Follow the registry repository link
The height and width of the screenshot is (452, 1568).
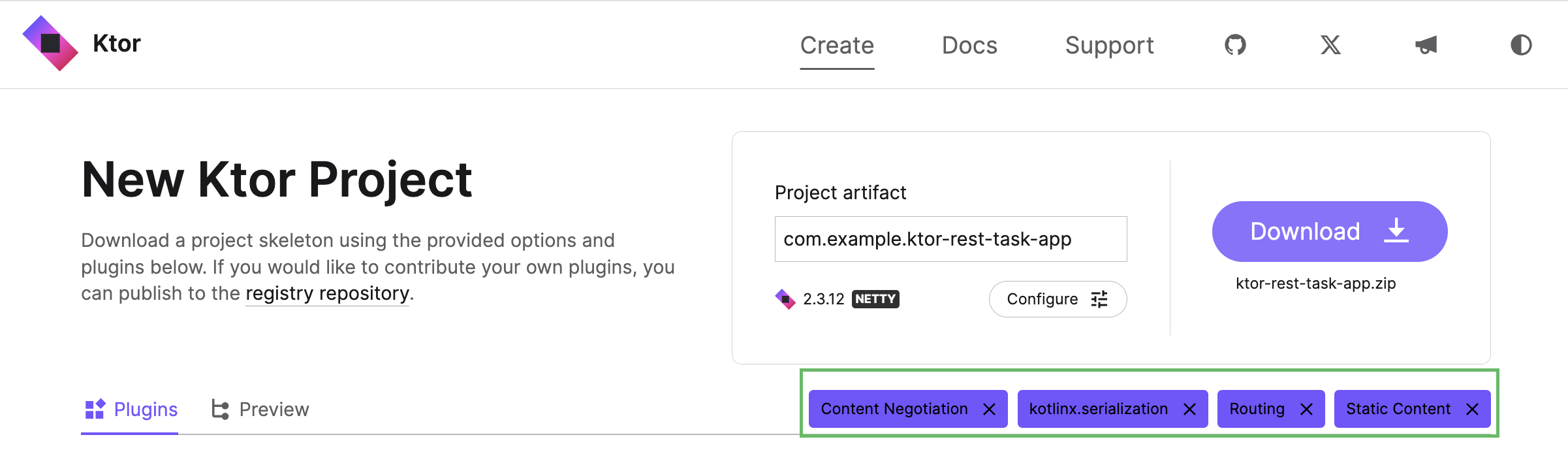(327, 294)
